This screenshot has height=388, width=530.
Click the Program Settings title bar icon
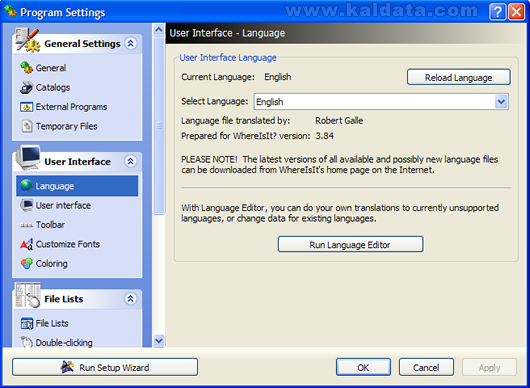pos(10,11)
